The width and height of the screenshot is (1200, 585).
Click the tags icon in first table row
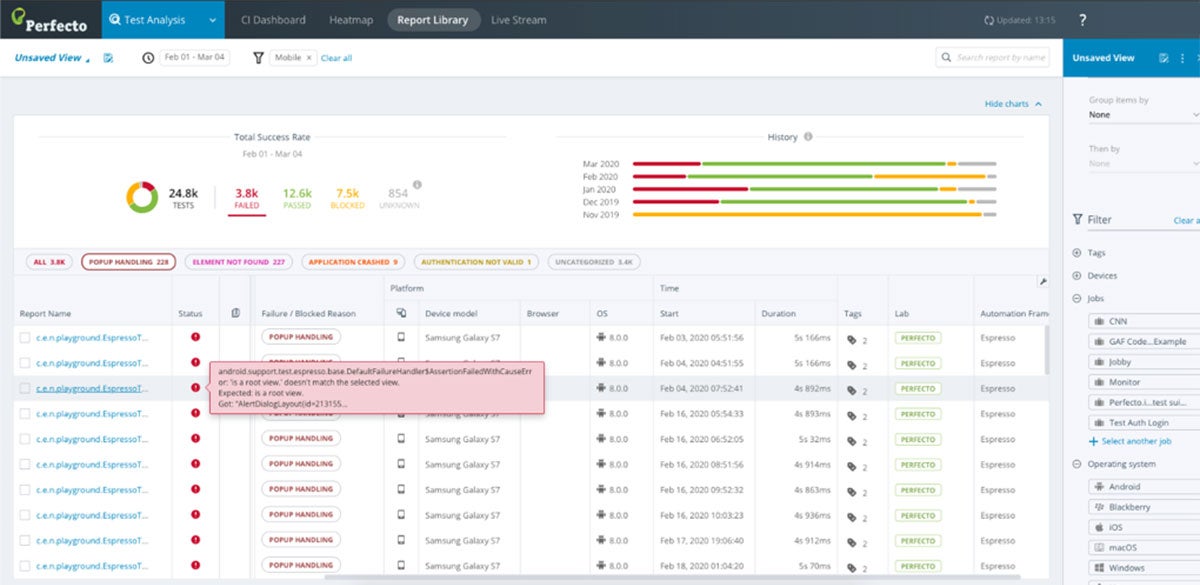point(851,338)
